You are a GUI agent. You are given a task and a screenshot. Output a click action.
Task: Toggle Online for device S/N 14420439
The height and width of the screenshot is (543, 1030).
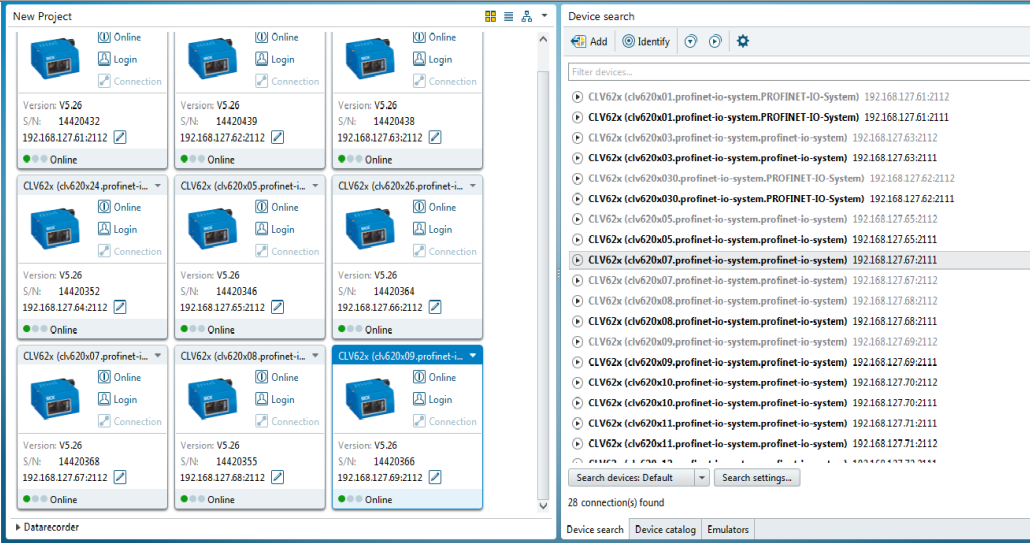pyautogui.click(x=277, y=37)
